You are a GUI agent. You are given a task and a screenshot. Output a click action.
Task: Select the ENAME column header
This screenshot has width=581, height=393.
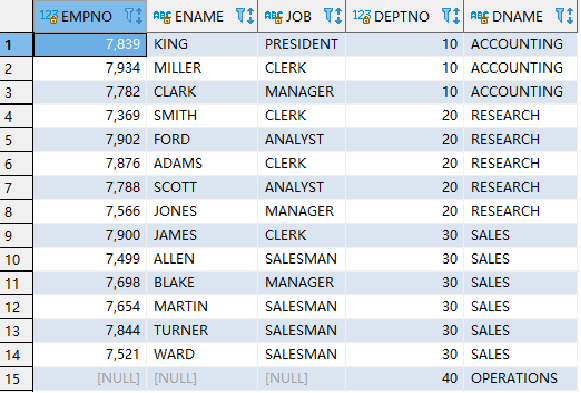point(202,16)
